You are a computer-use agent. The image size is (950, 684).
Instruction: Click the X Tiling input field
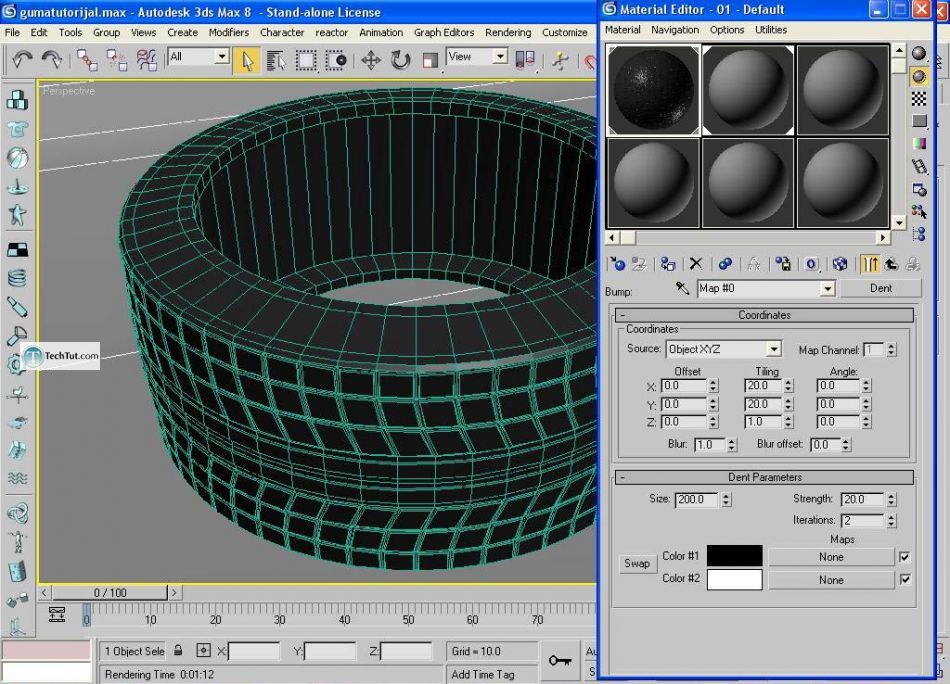tap(763, 386)
